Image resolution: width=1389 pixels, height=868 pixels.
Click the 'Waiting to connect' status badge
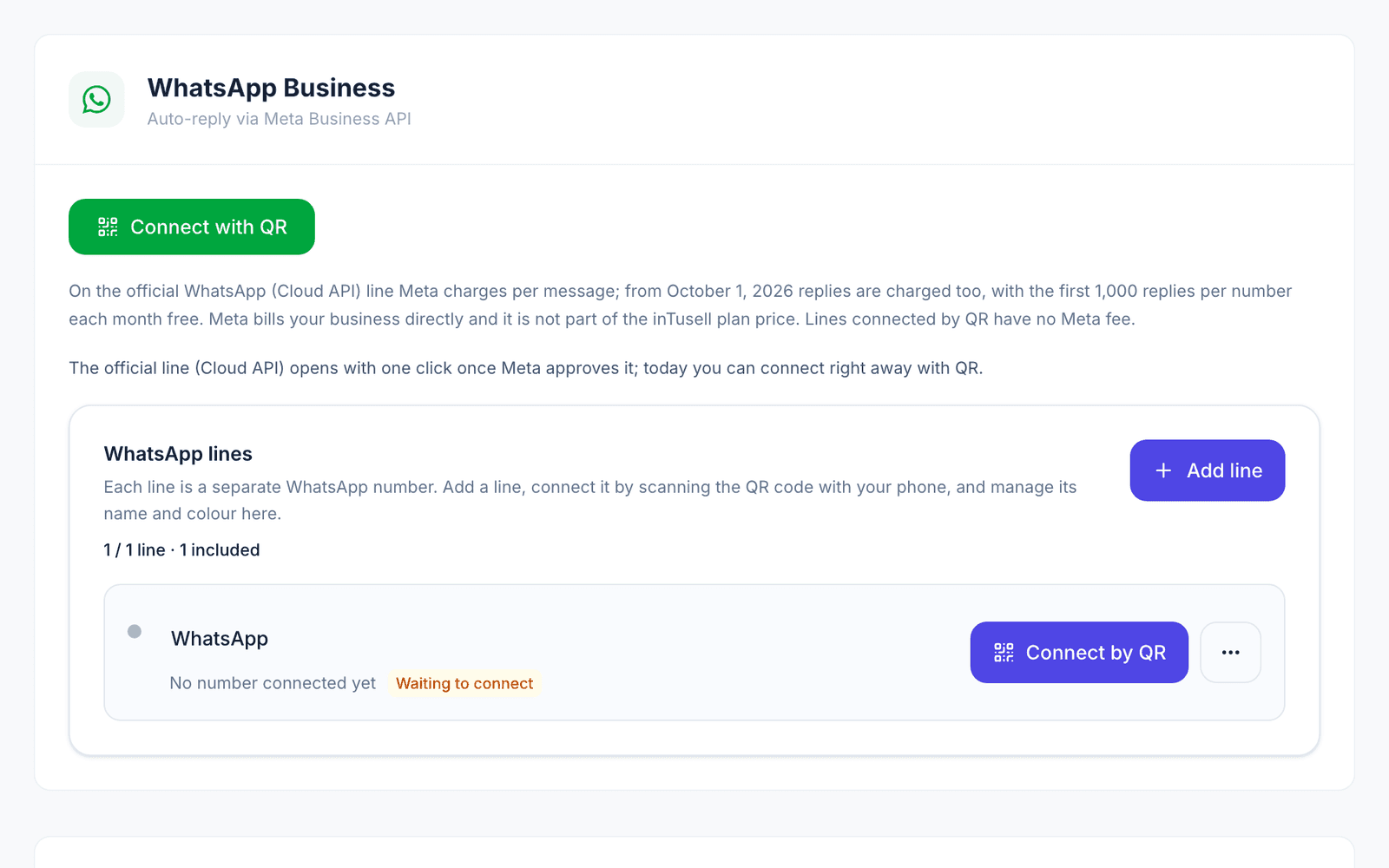(x=464, y=684)
